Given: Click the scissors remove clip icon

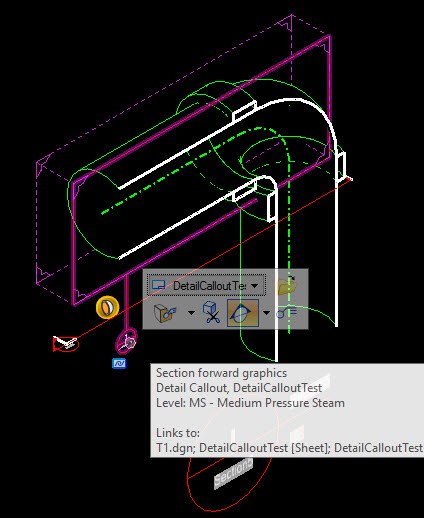Looking at the screenshot, I should (212, 313).
